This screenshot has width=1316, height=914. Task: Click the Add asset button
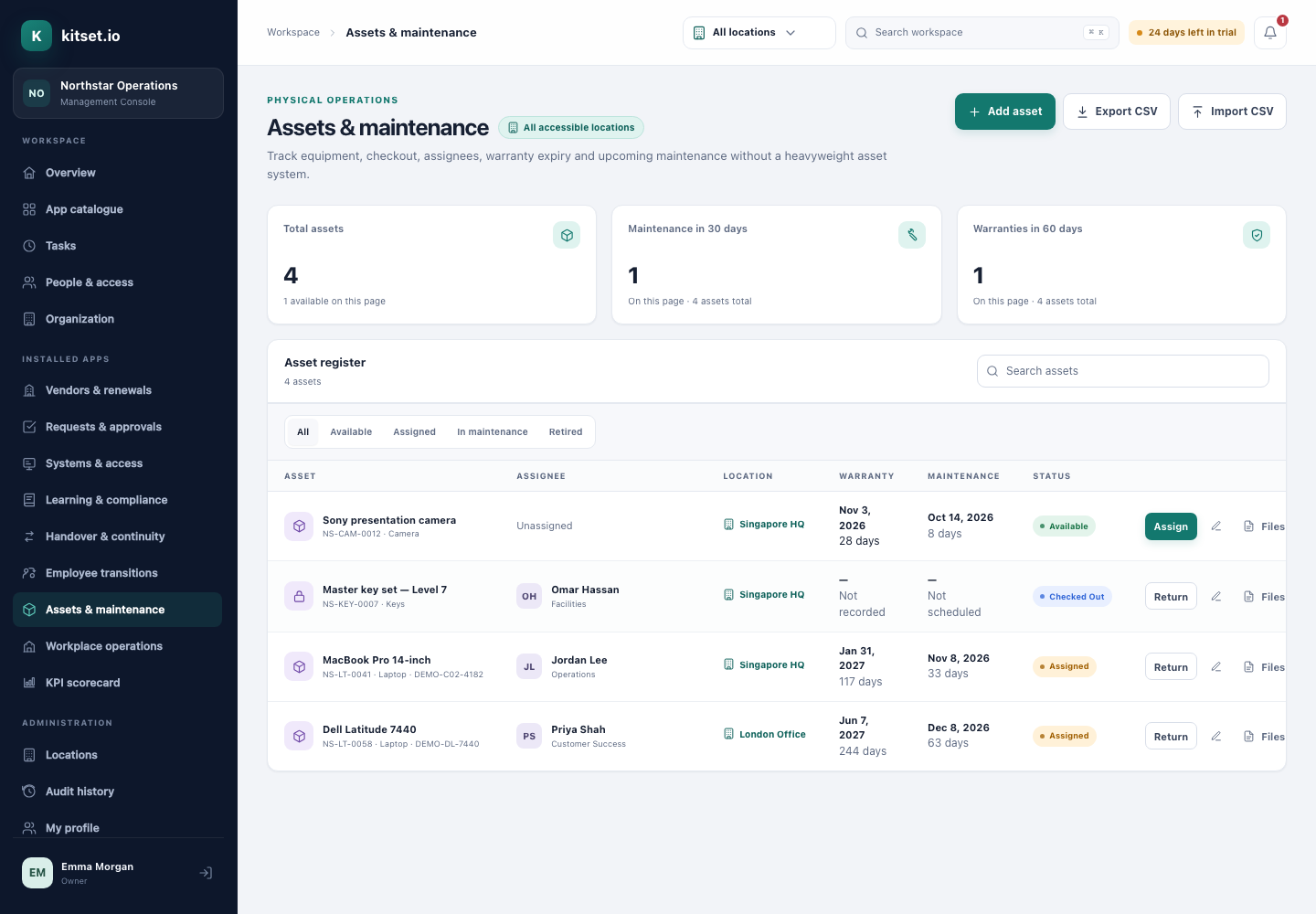(1005, 112)
